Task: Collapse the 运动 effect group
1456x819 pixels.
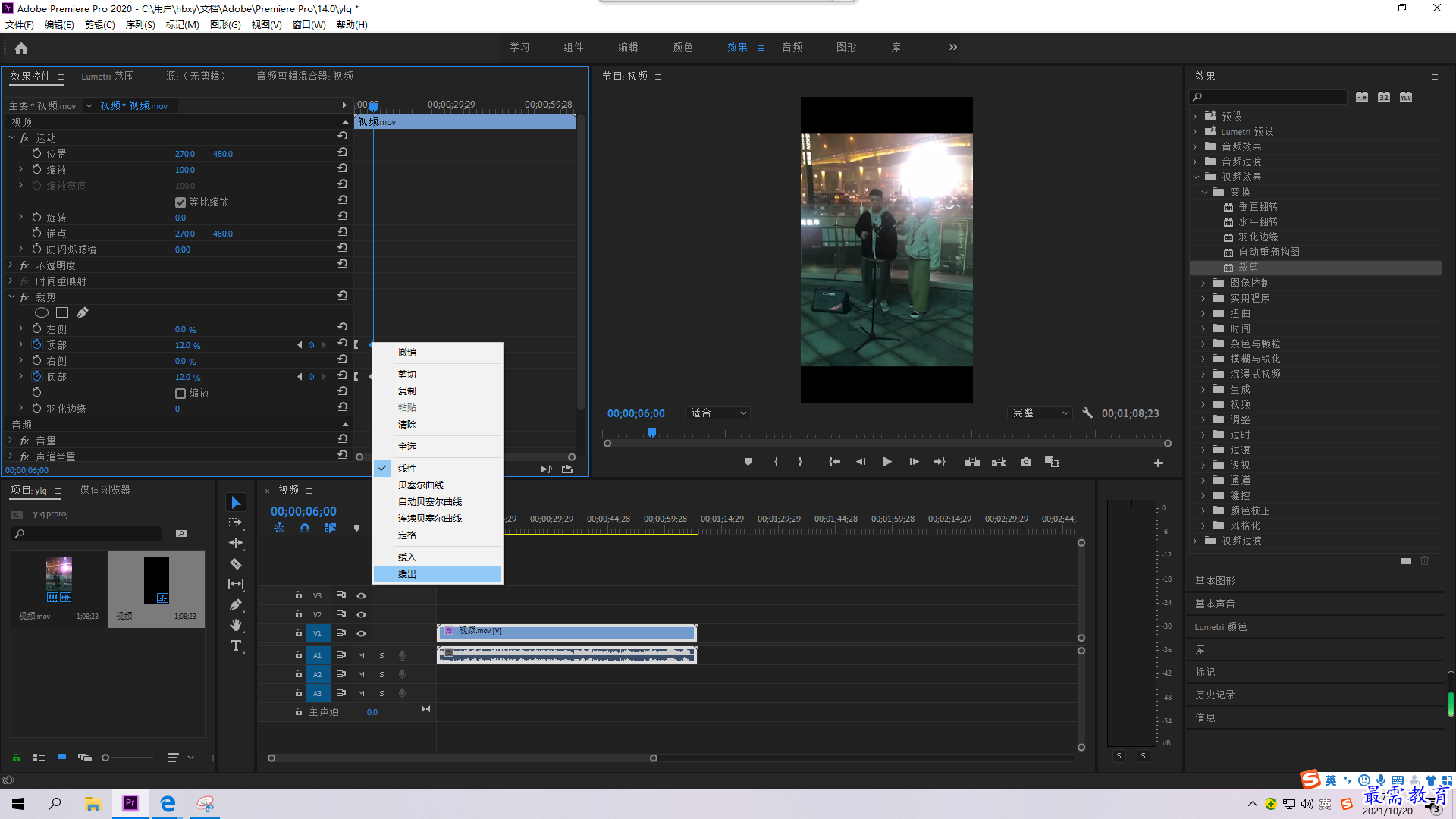Action: [x=12, y=138]
